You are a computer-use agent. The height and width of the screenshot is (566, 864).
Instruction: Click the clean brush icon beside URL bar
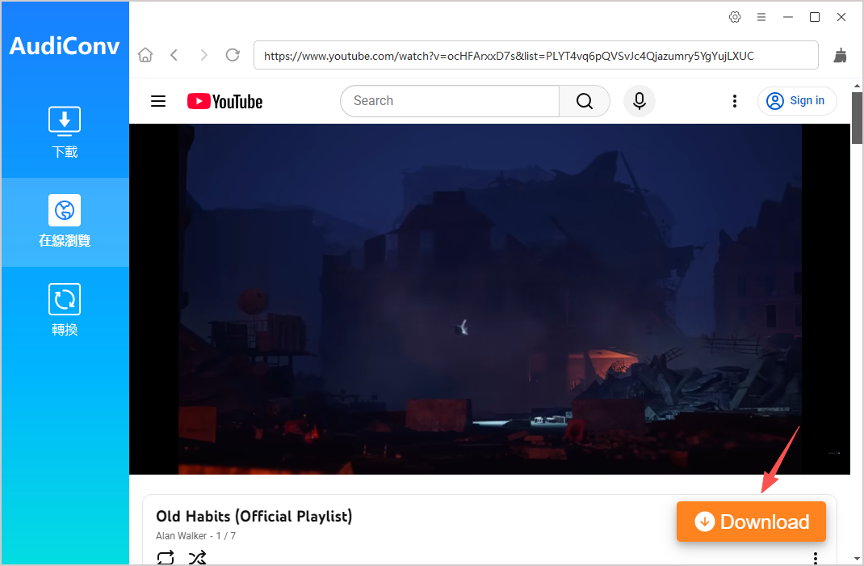coord(840,56)
